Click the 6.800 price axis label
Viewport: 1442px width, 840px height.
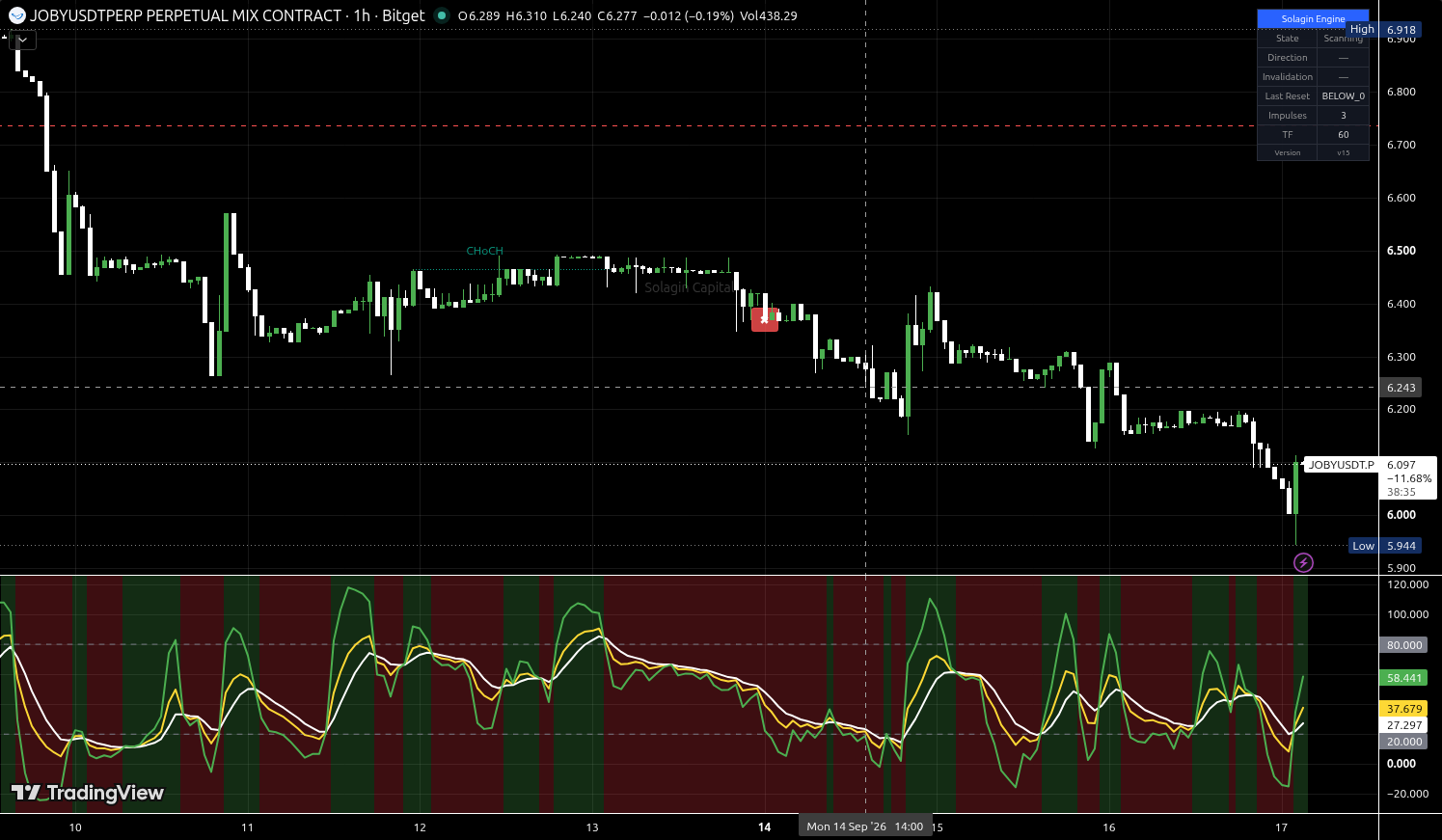click(x=1401, y=93)
